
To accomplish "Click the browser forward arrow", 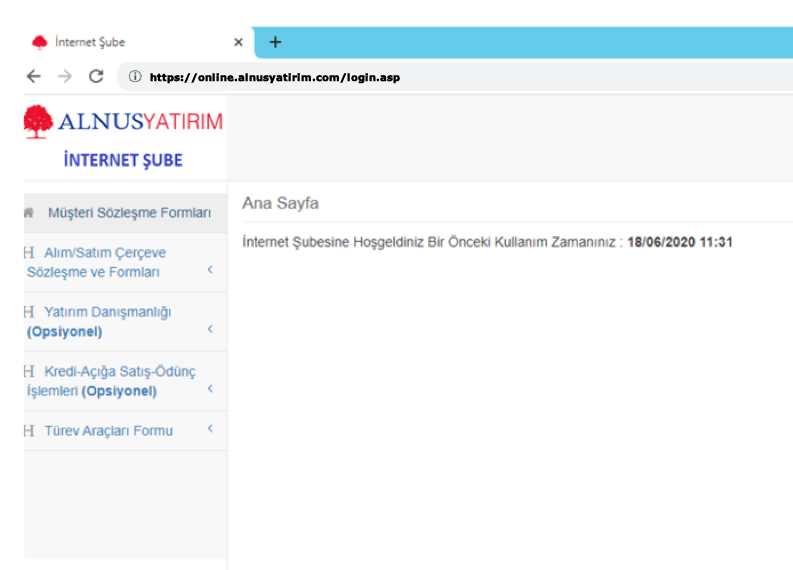I will tap(65, 77).
